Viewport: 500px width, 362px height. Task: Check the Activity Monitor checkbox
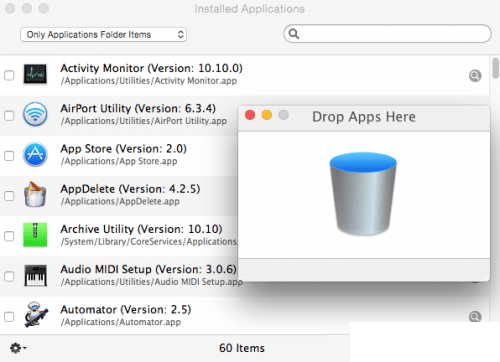coord(9,75)
